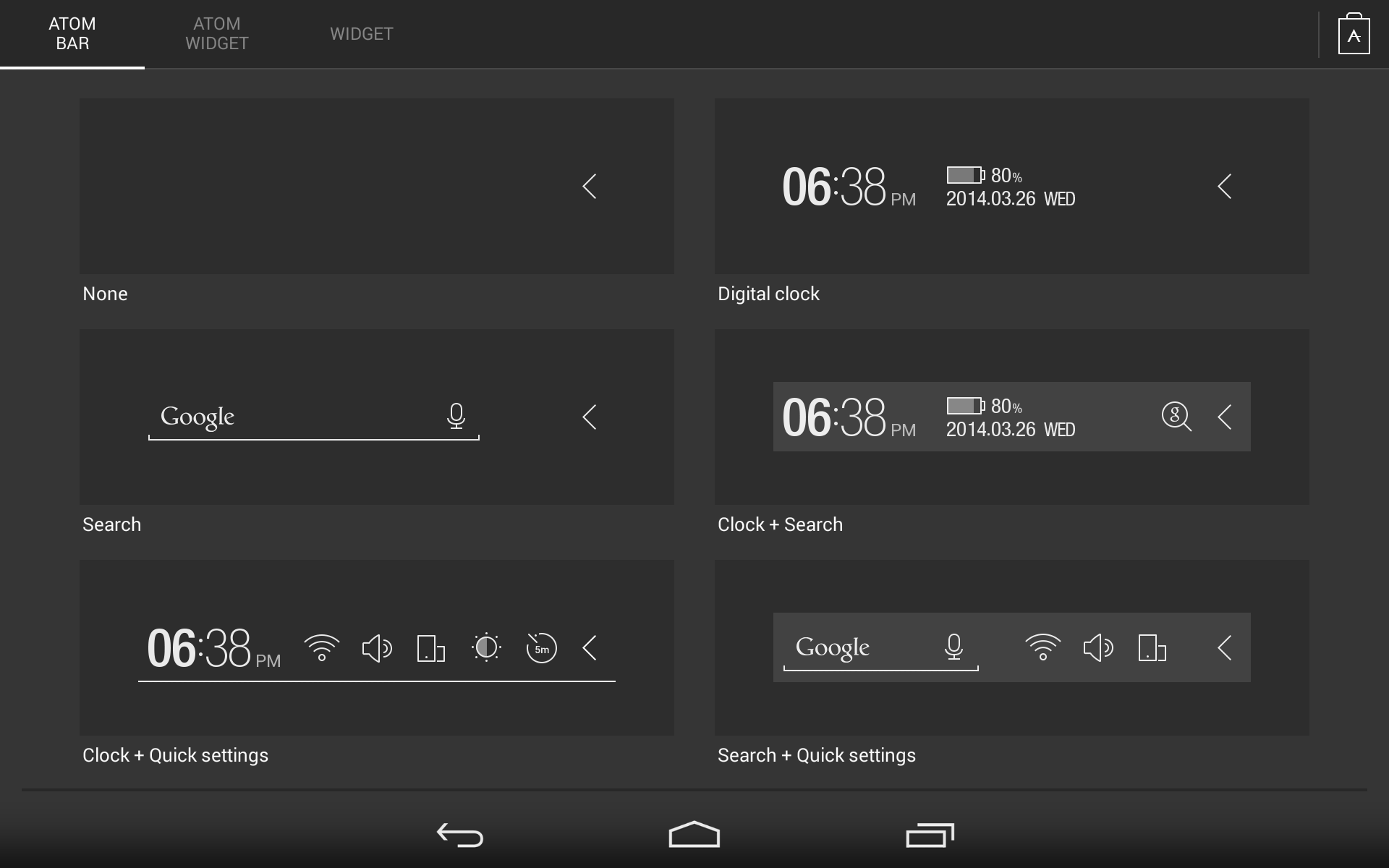Viewport: 1389px width, 868px height.
Task: Click chevron in Search + Quick settings preview
Action: (x=1225, y=647)
